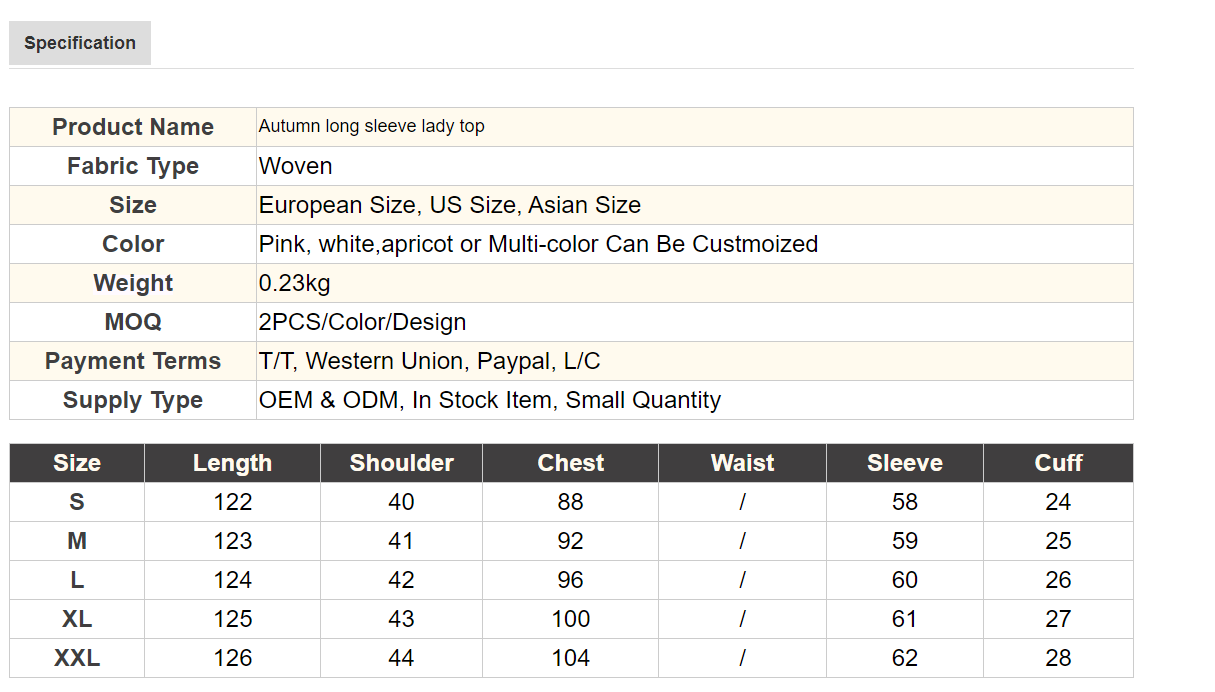Click shoulder value 40

tap(402, 502)
